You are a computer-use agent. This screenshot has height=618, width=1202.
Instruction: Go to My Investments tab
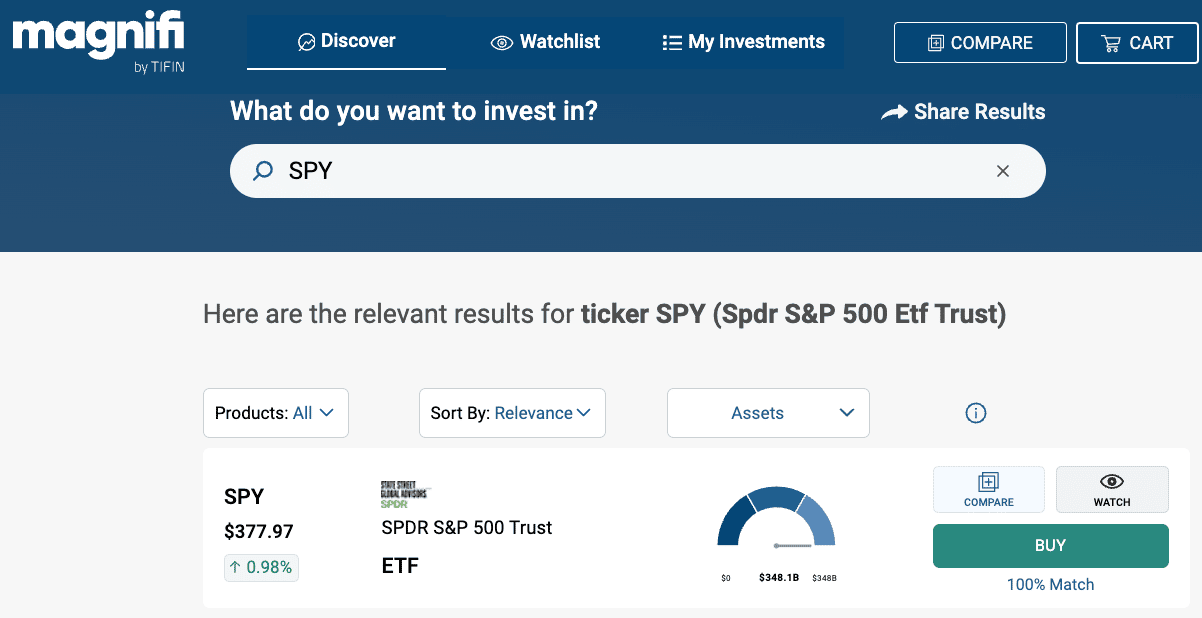click(x=743, y=42)
